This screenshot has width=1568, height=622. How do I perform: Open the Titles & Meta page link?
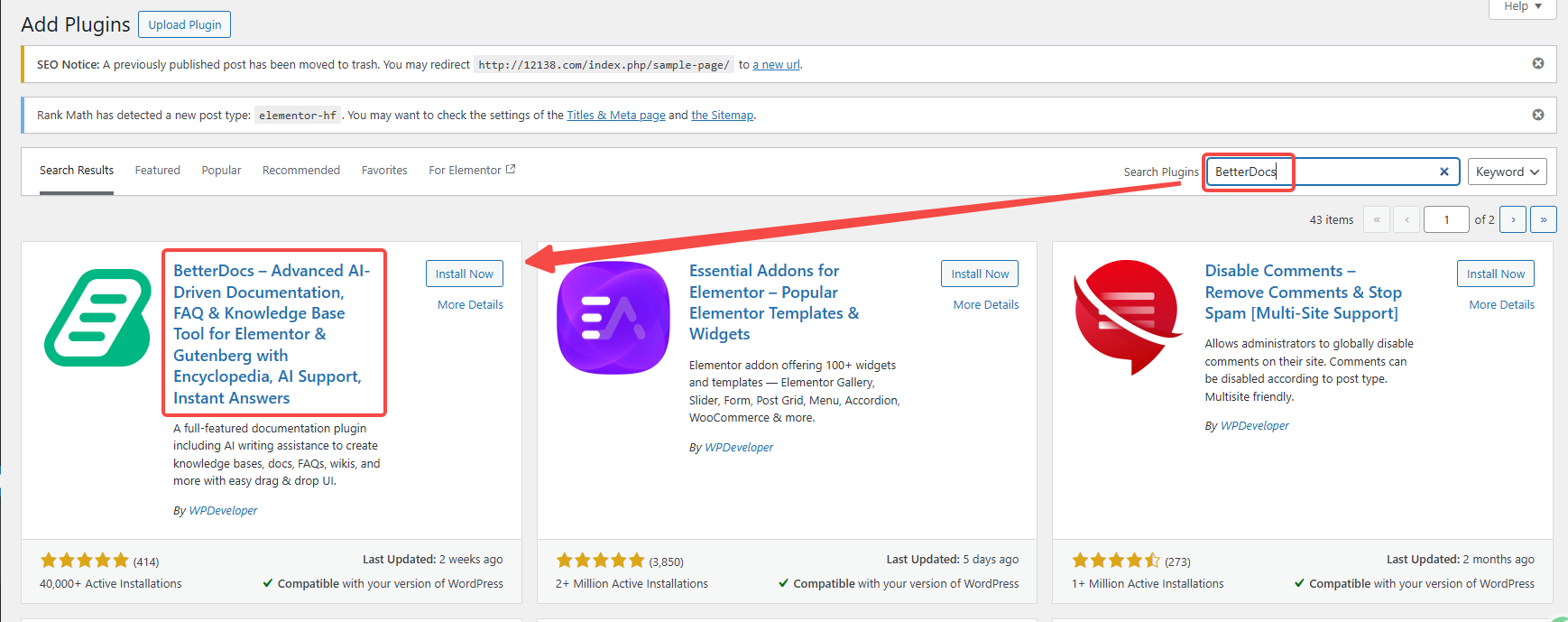[615, 115]
